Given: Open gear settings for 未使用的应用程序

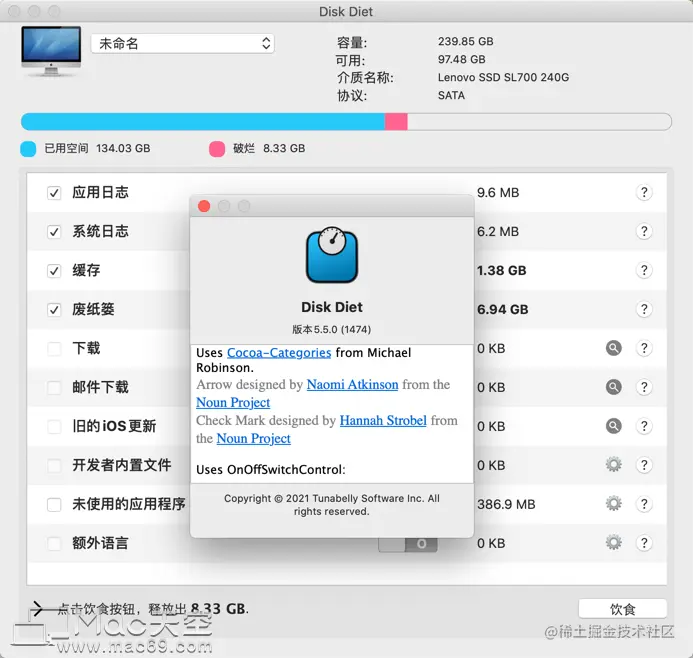Looking at the screenshot, I should 613,504.
